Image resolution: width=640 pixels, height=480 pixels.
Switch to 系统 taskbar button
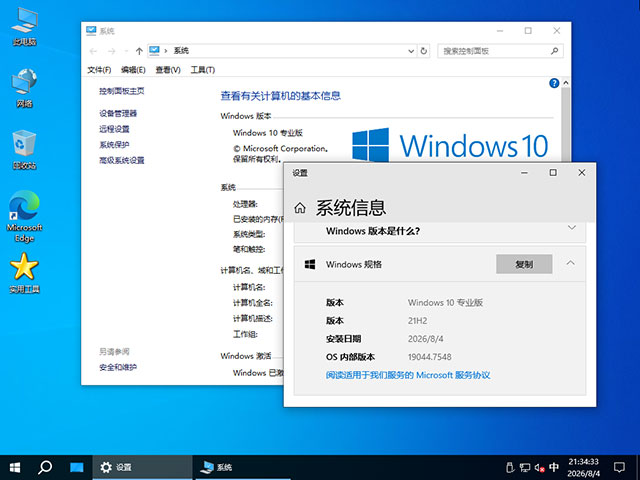click(x=242, y=467)
